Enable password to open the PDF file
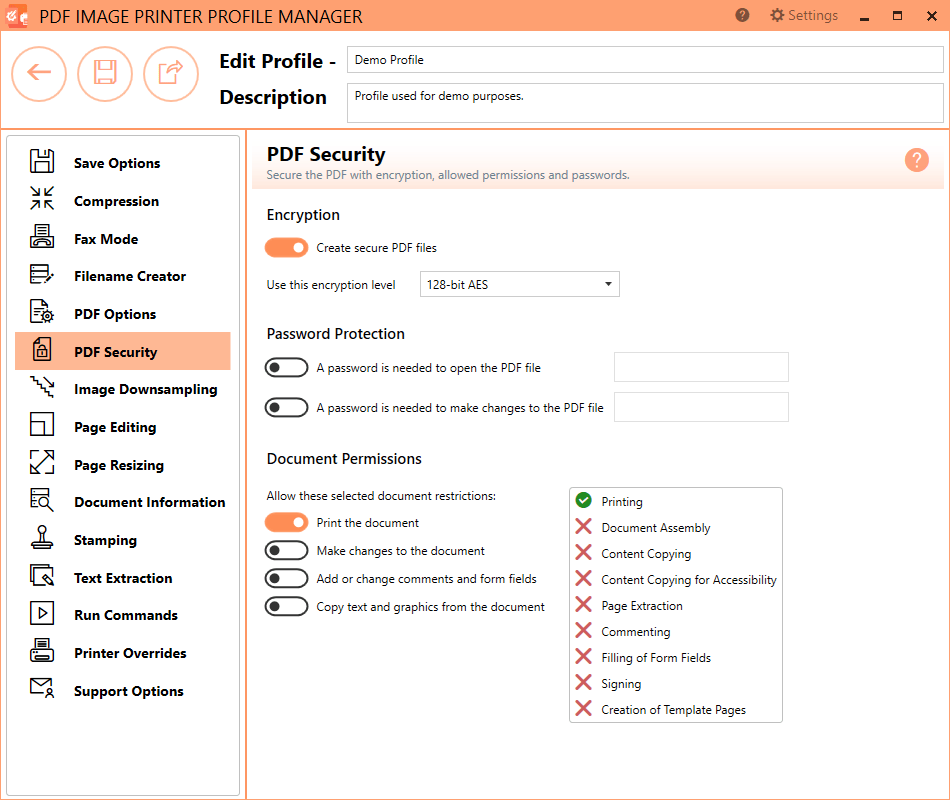The image size is (950, 800). (x=287, y=367)
